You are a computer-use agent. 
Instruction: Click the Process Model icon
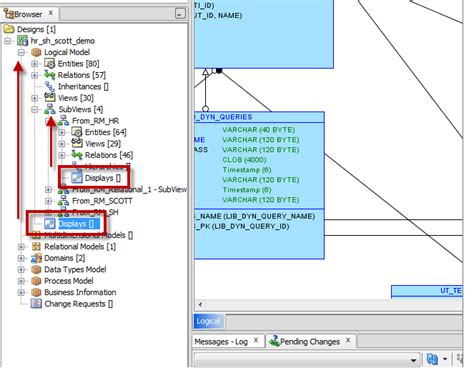pyautogui.click(x=36, y=281)
